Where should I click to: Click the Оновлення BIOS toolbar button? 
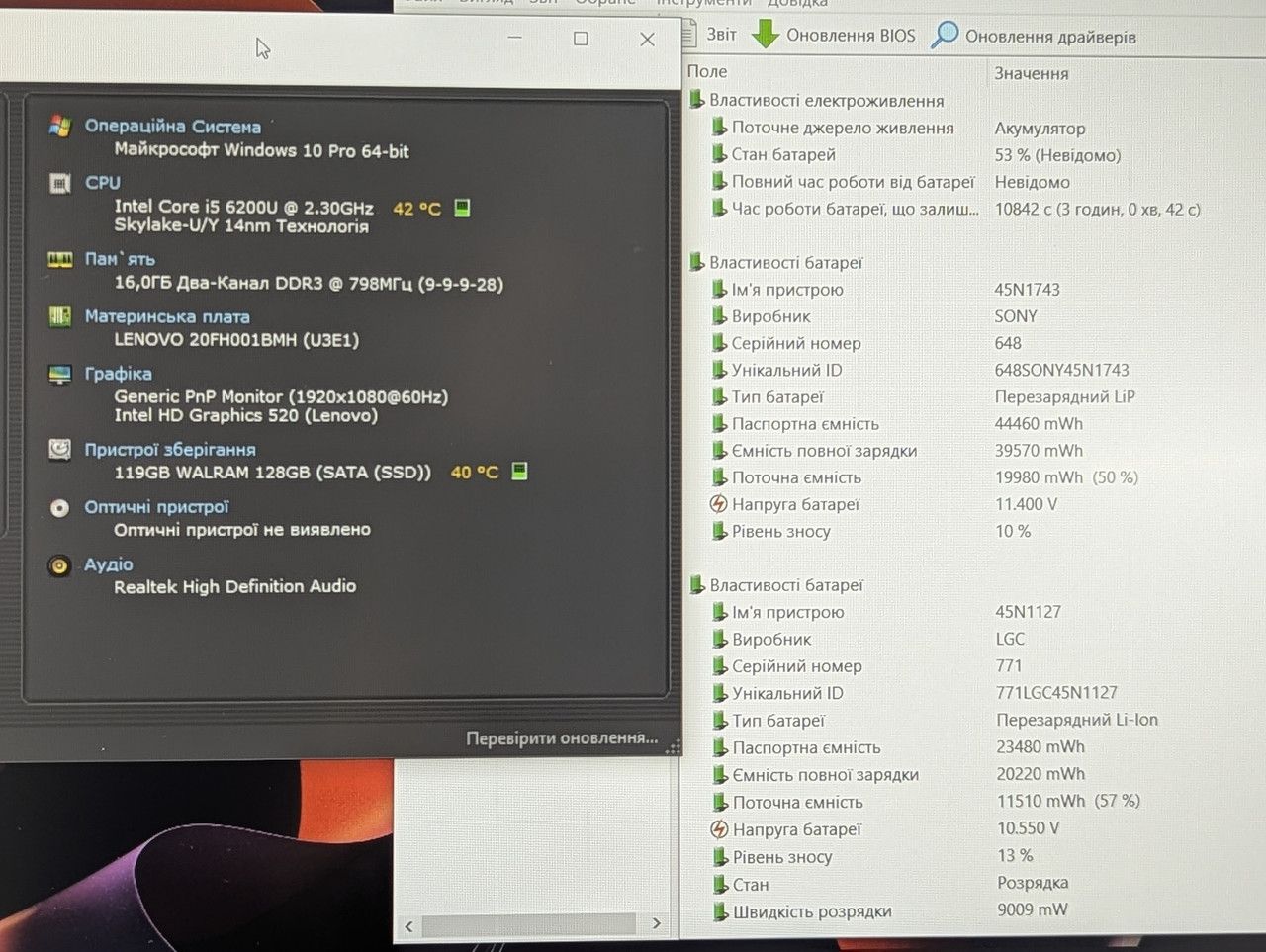834,35
